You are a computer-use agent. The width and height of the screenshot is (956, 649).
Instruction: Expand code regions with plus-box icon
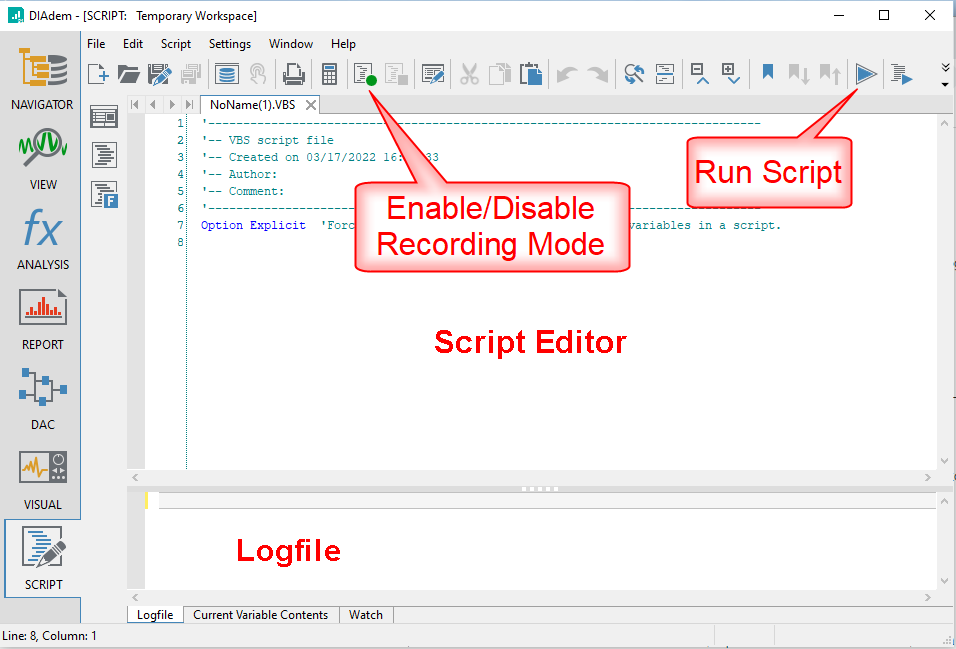point(731,73)
